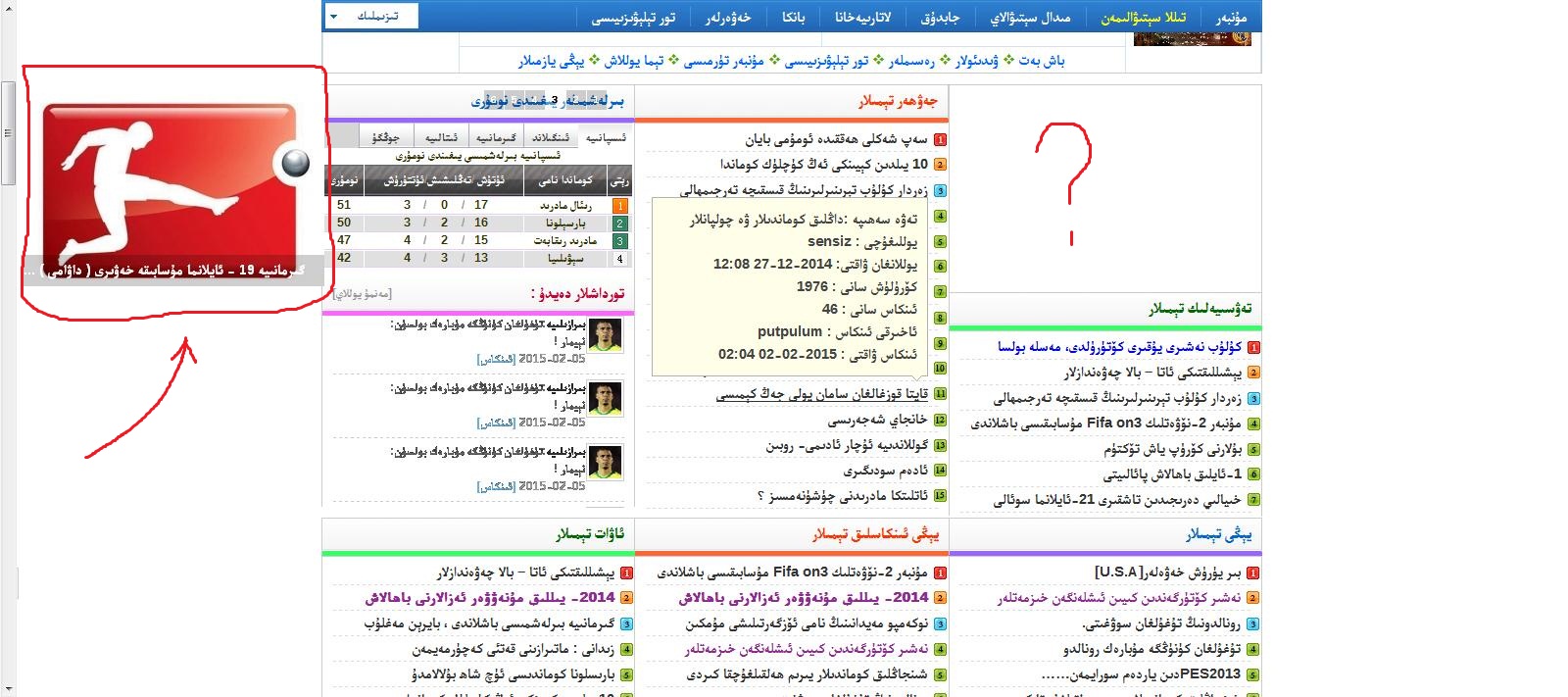Click the number 5 badge under ئاۋات تېمىلار
Image resolution: width=1568 pixels, height=697 pixels.
click(x=626, y=674)
